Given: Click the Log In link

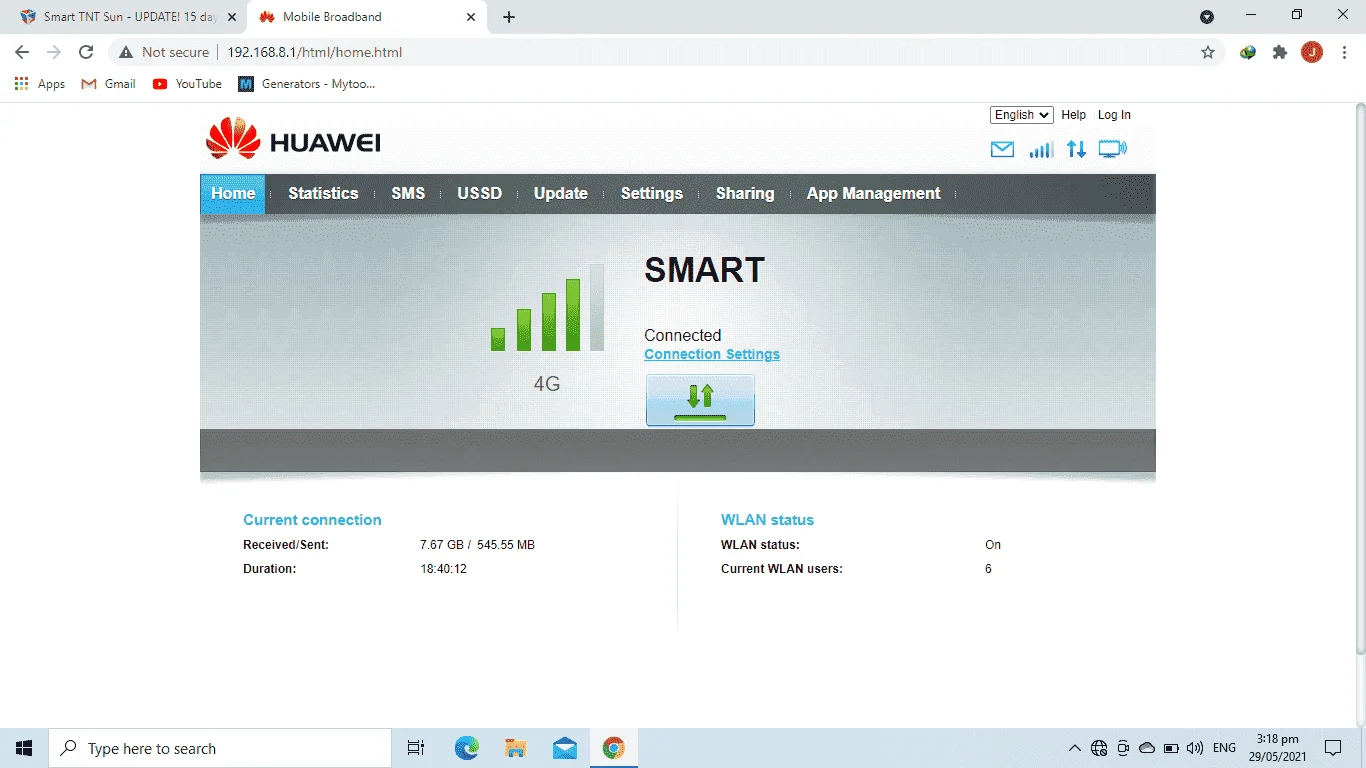Looking at the screenshot, I should (x=1114, y=115).
